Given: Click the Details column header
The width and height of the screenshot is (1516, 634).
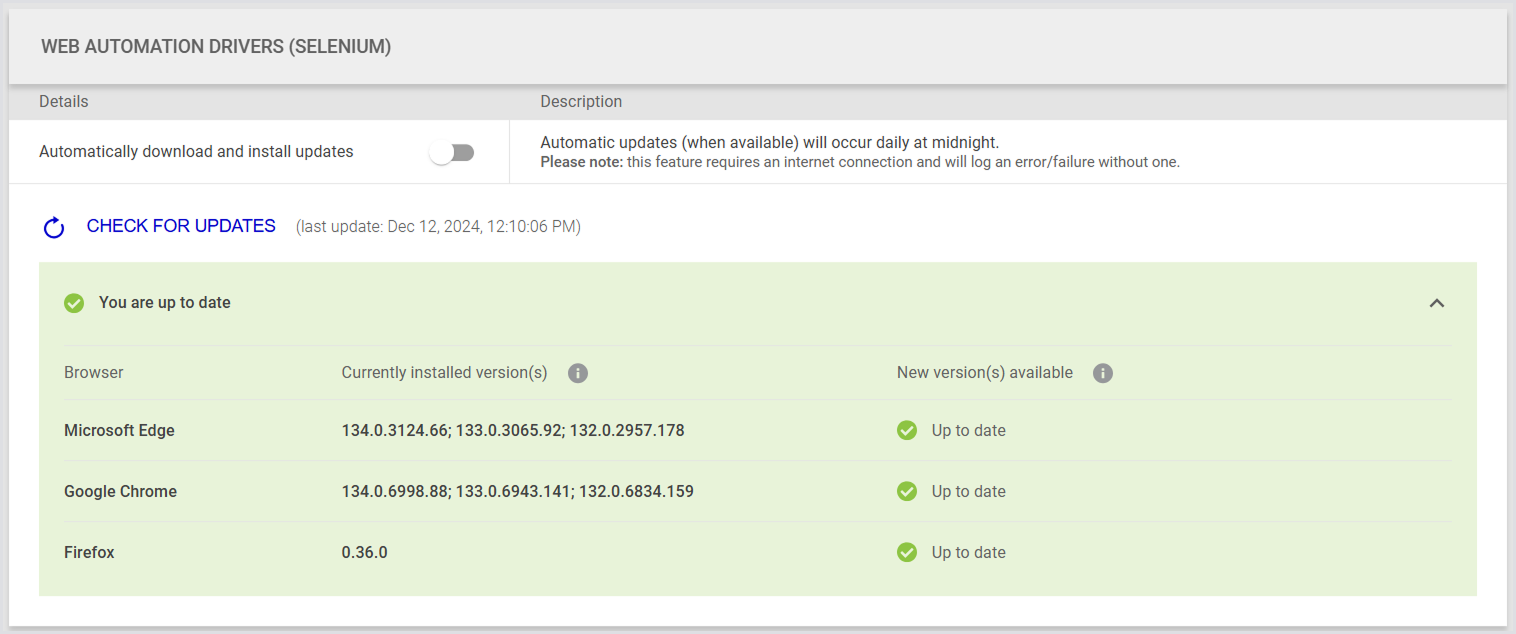Looking at the screenshot, I should tap(64, 102).
